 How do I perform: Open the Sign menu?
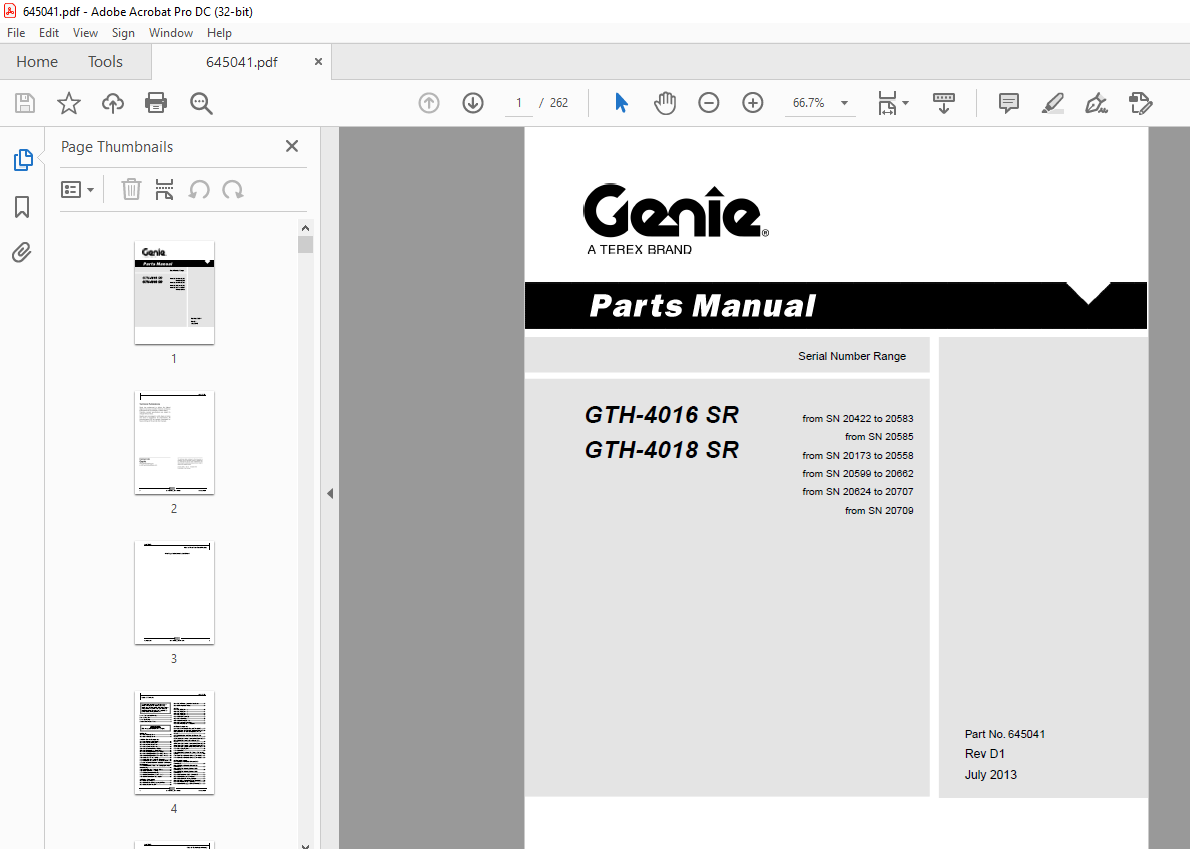click(123, 33)
